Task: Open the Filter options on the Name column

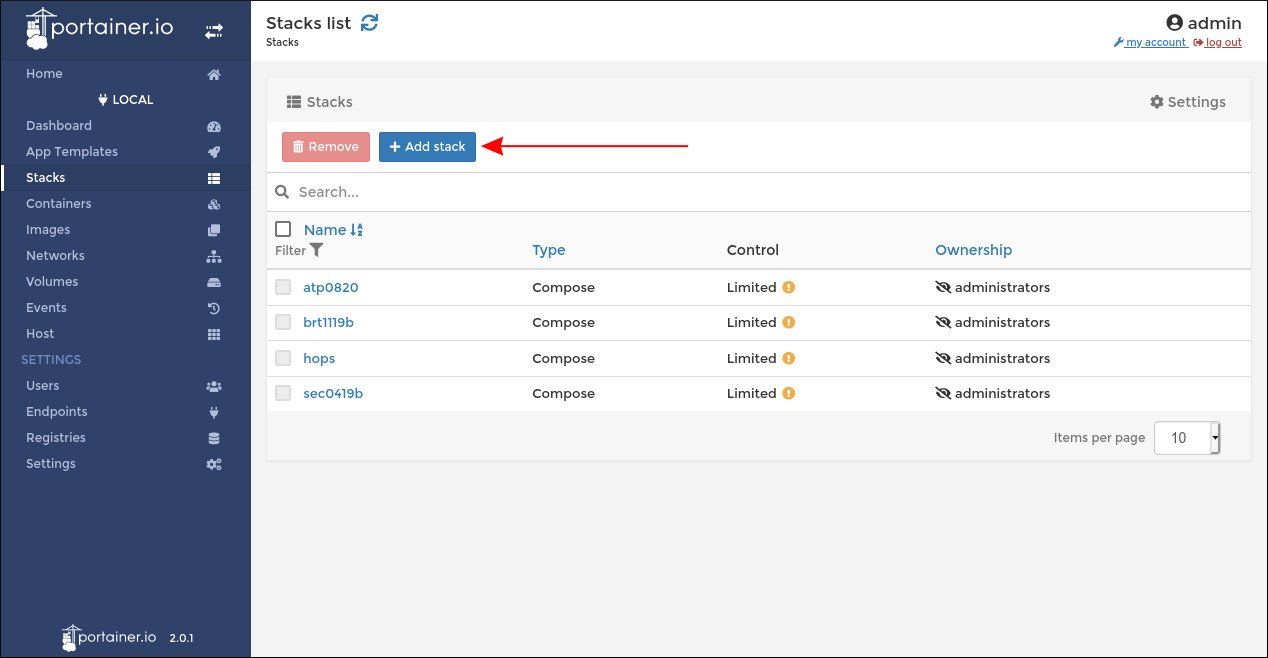Action: (x=316, y=250)
